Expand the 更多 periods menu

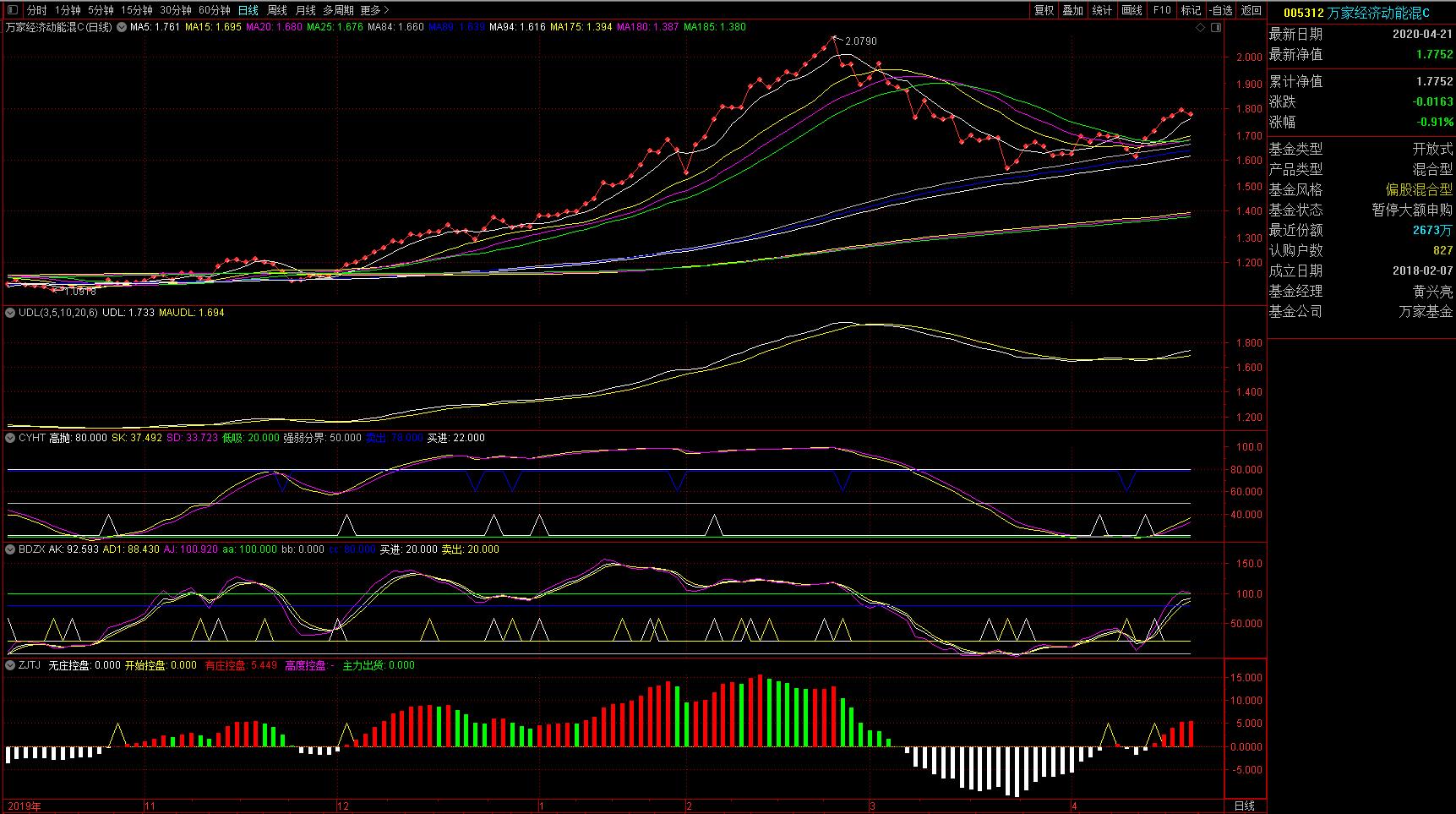(374, 10)
